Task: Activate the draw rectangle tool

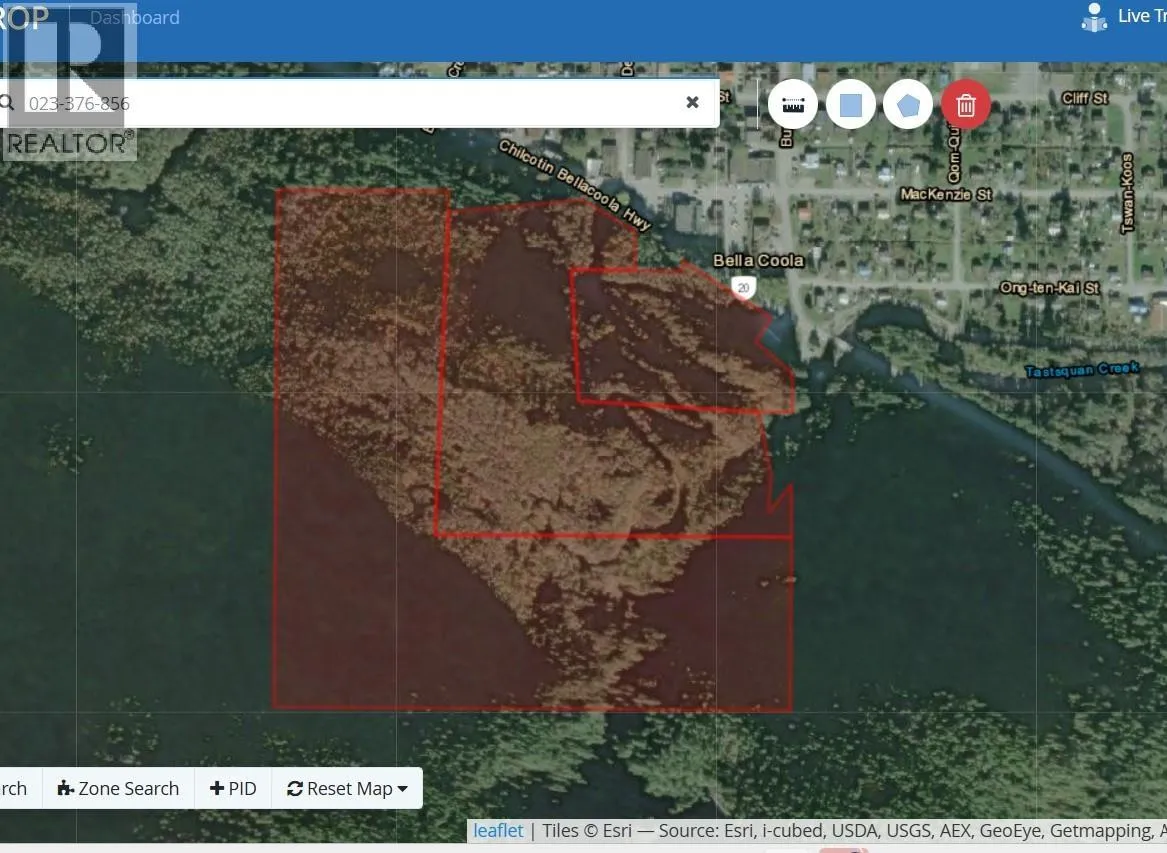Action: (850, 105)
